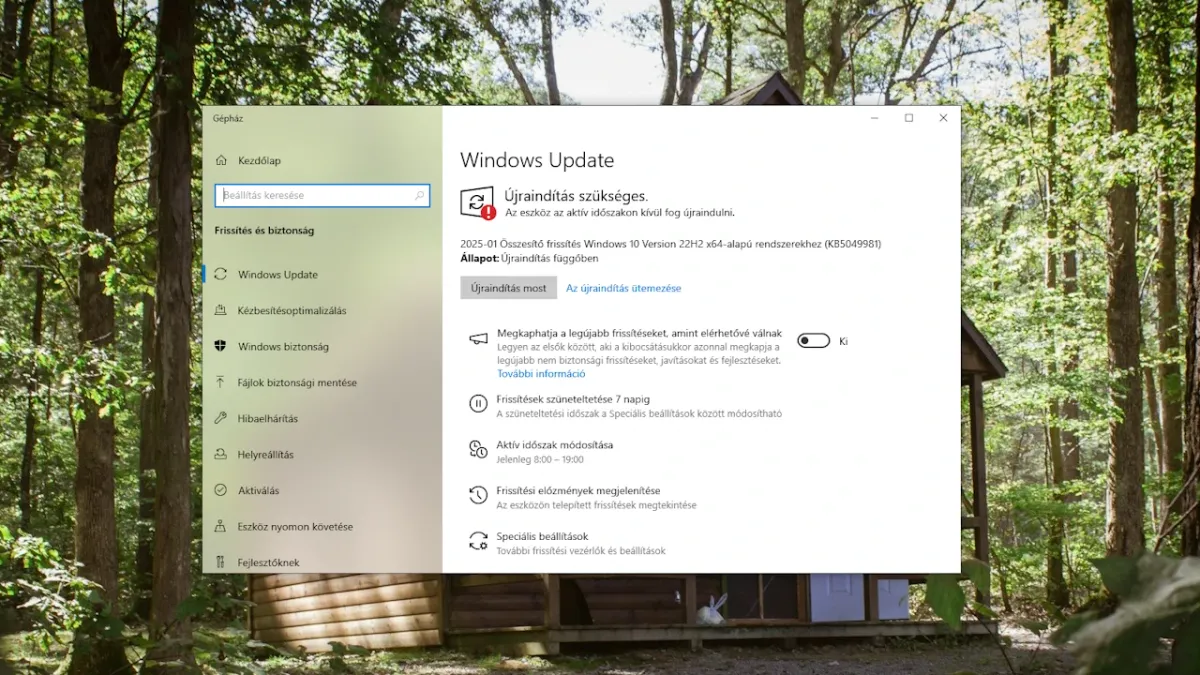Click the search magnifier icon in Beállítás keresése
Viewport: 1200px width, 675px height.
pos(420,195)
